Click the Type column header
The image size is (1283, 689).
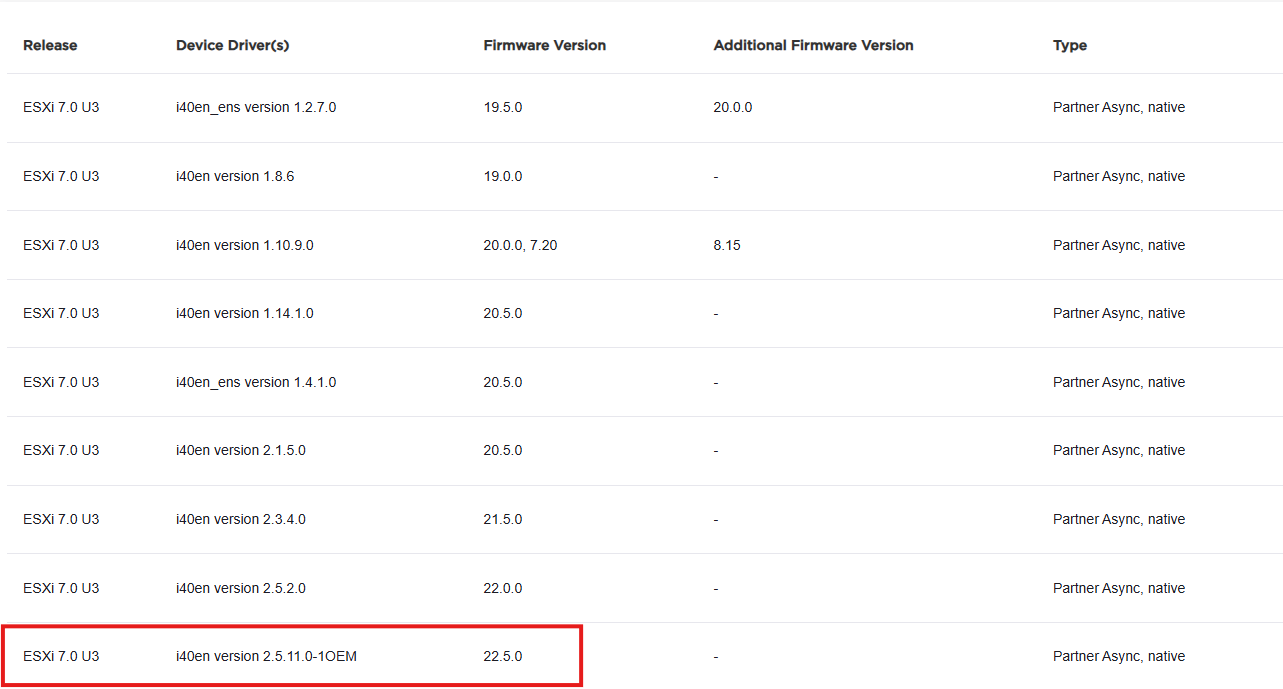pyautogui.click(x=1069, y=45)
